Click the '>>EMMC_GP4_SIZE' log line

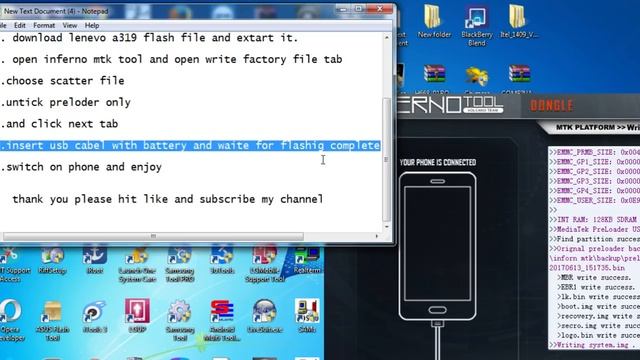(x=594, y=191)
